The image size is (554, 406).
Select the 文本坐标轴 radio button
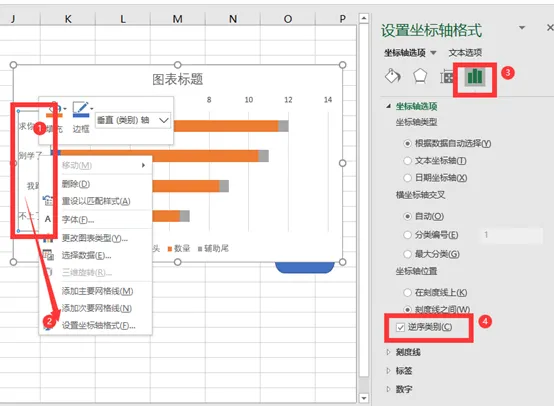click(x=407, y=161)
